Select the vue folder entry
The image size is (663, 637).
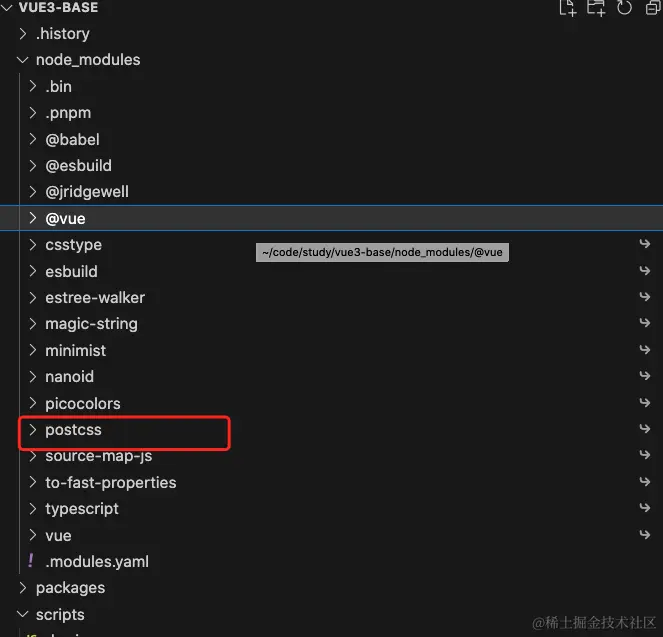point(58,535)
